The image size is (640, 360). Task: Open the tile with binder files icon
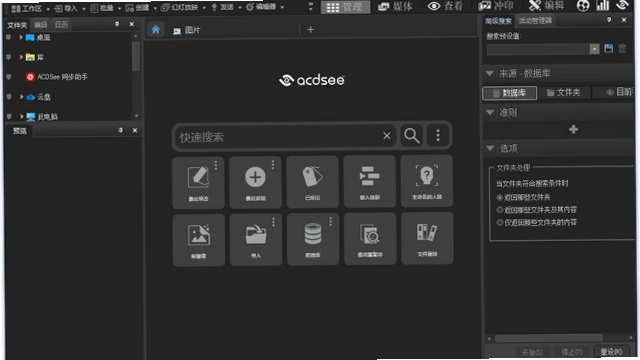427,238
